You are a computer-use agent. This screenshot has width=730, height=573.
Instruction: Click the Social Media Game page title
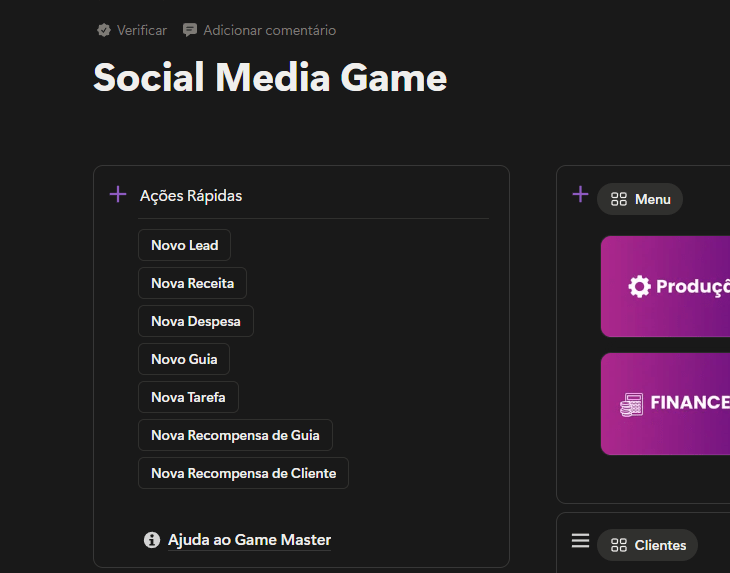click(270, 78)
